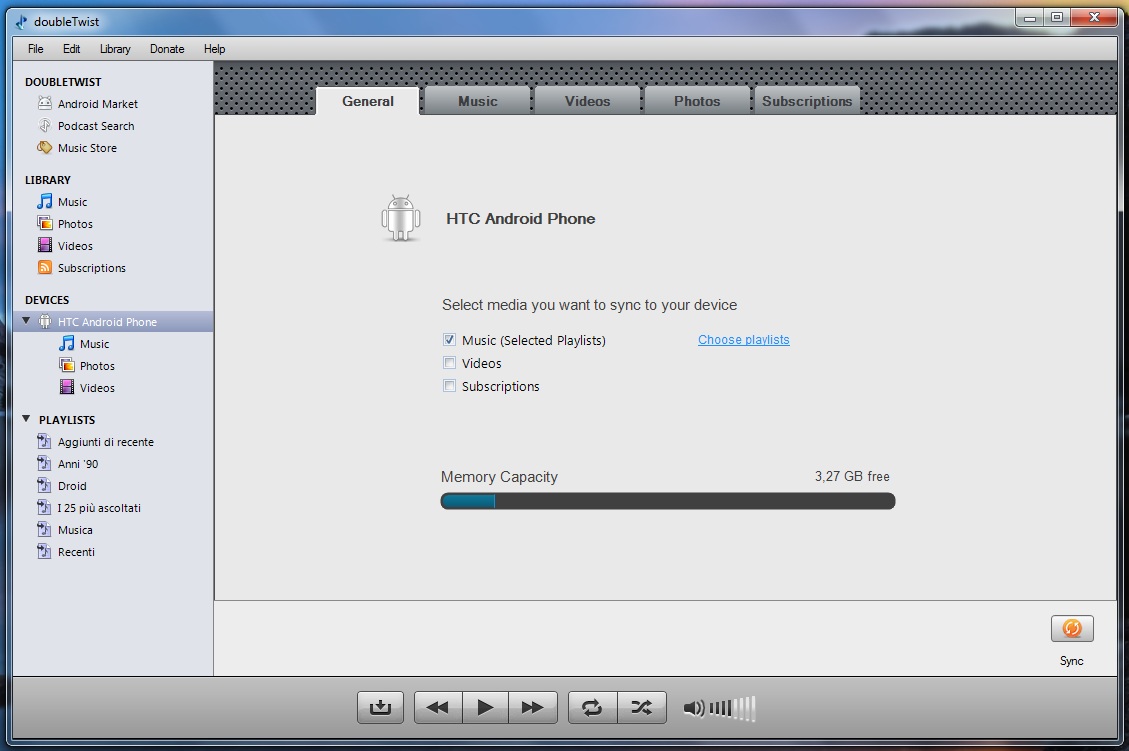Switch to the Photos tab
This screenshot has height=751, width=1129.
click(x=697, y=101)
